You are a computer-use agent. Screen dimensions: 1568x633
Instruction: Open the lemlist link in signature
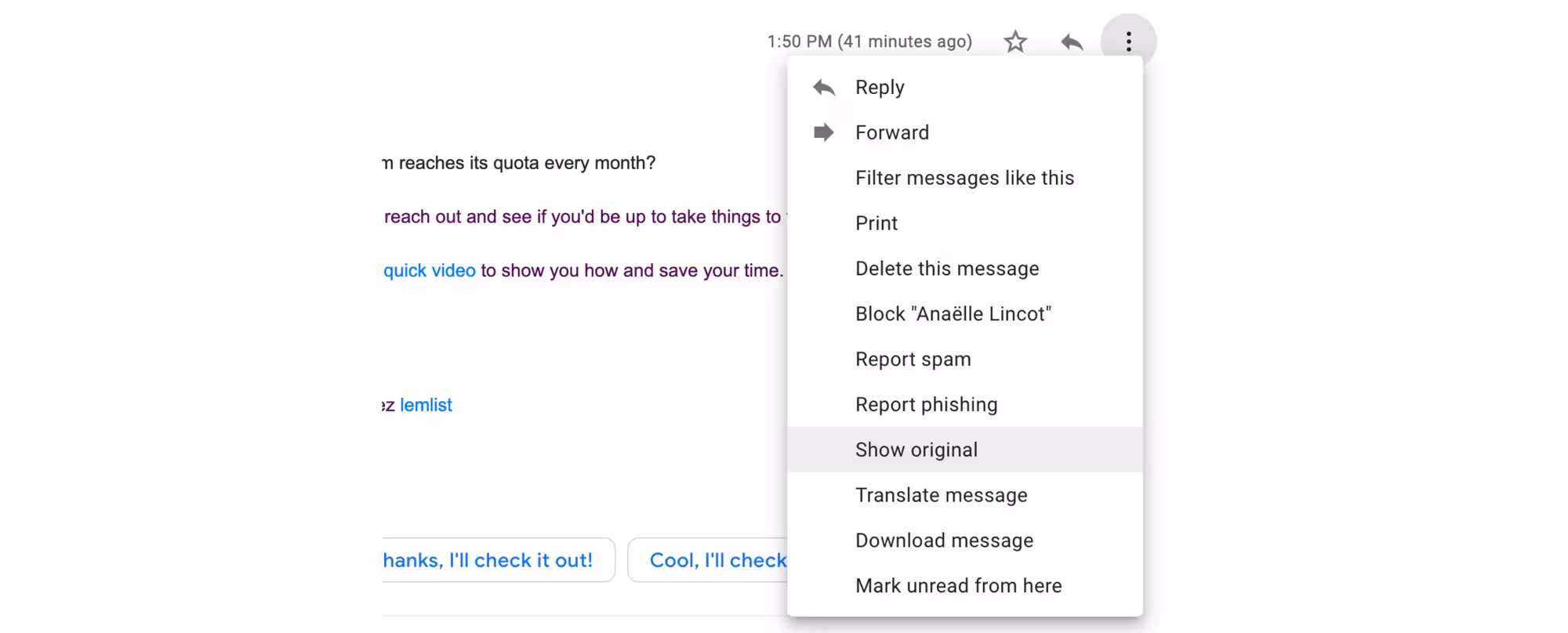pyautogui.click(x=426, y=405)
